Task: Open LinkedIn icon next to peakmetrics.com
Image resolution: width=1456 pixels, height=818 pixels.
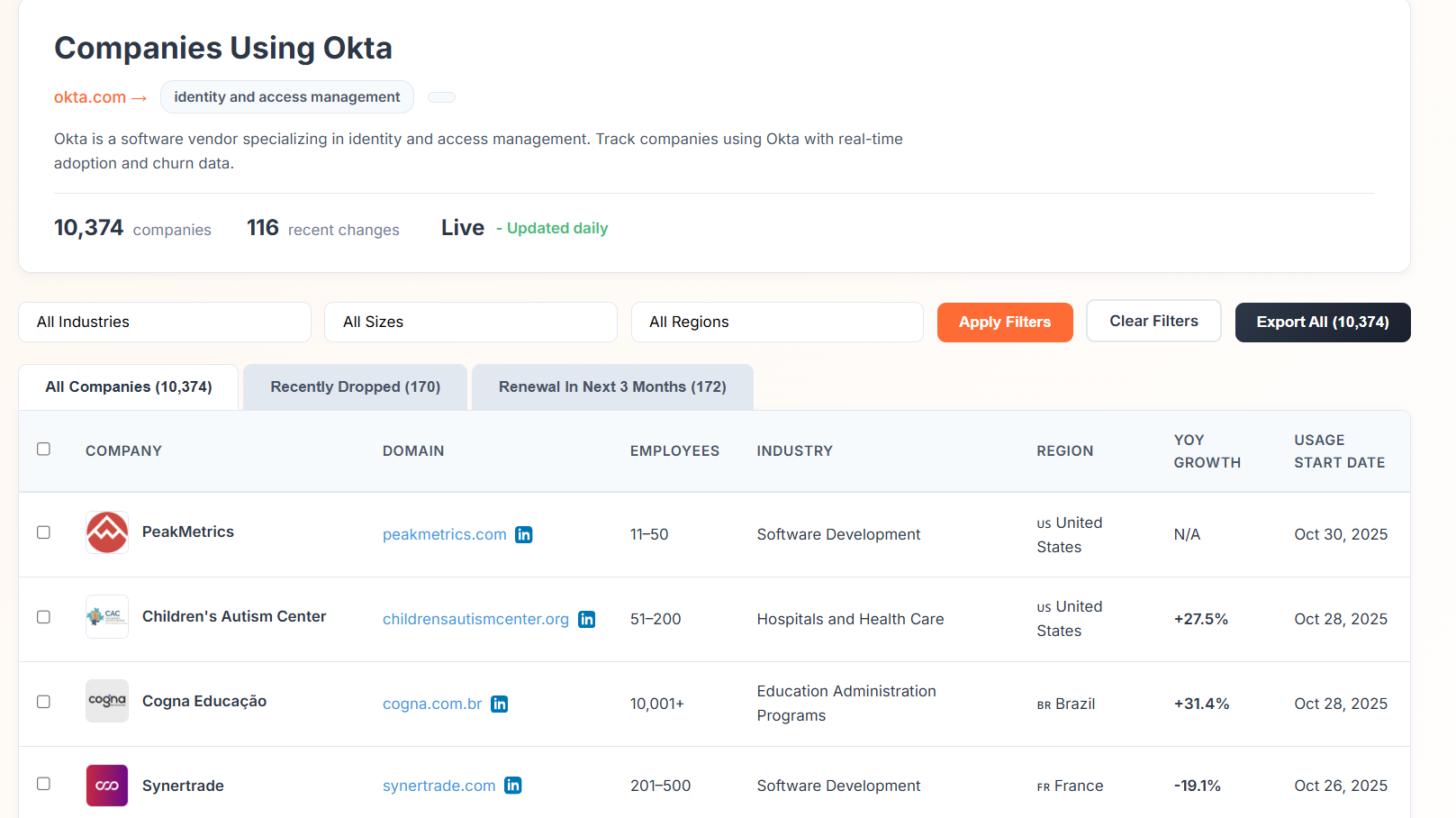Action: click(523, 535)
